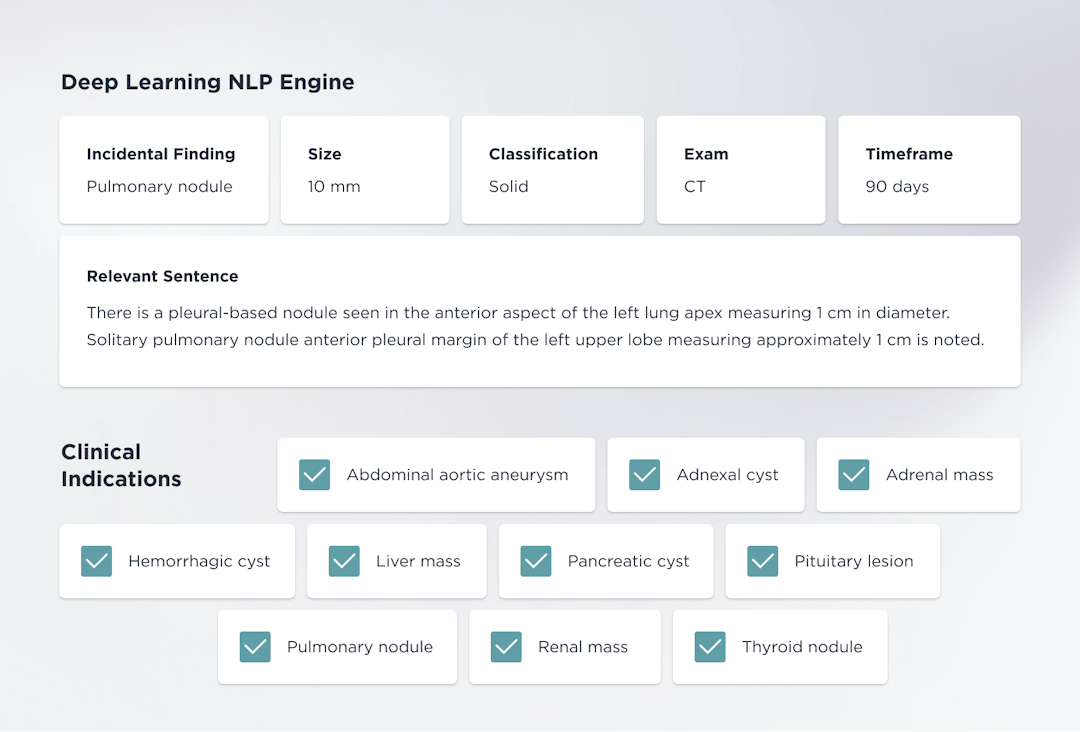
Task: Uncheck the Abdominal aortic aneurysm checkbox
Action: click(x=315, y=475)
